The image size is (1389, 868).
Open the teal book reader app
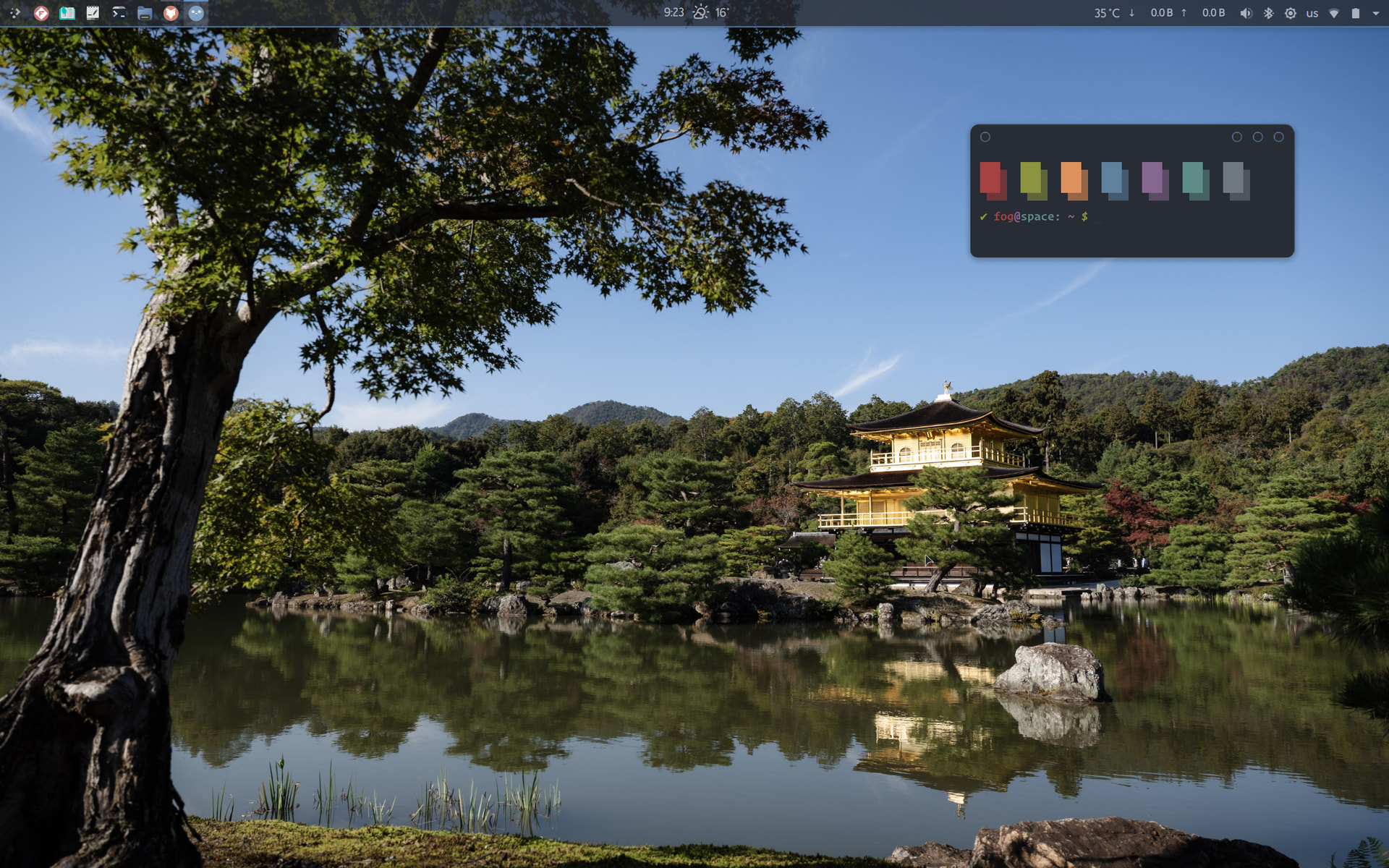67,13
